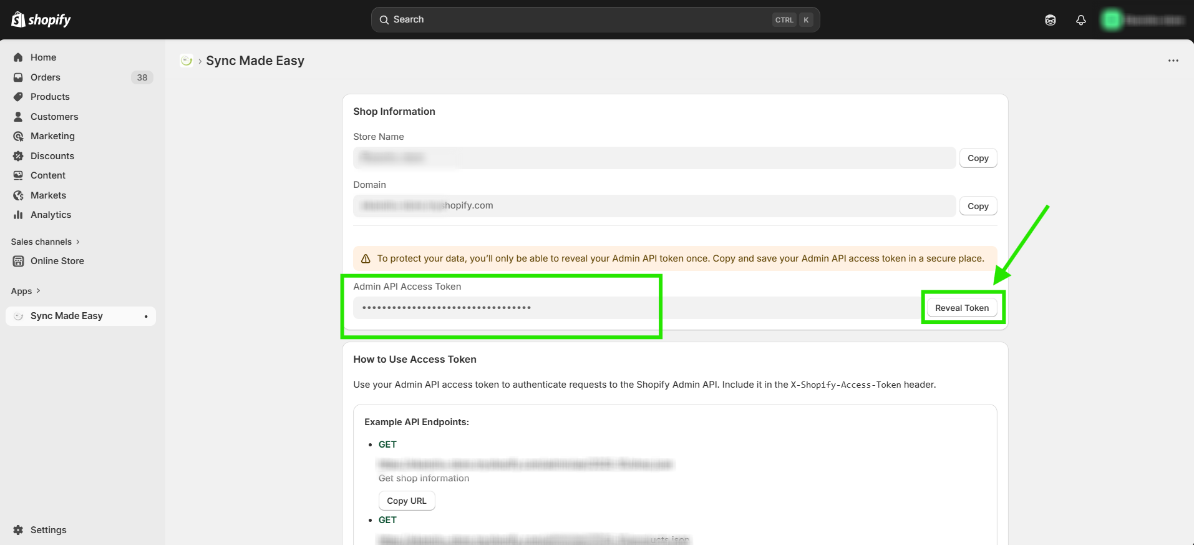The image size is (1194, 545).
Task: Open the Home sidebar icon
Action: [18, 58]
